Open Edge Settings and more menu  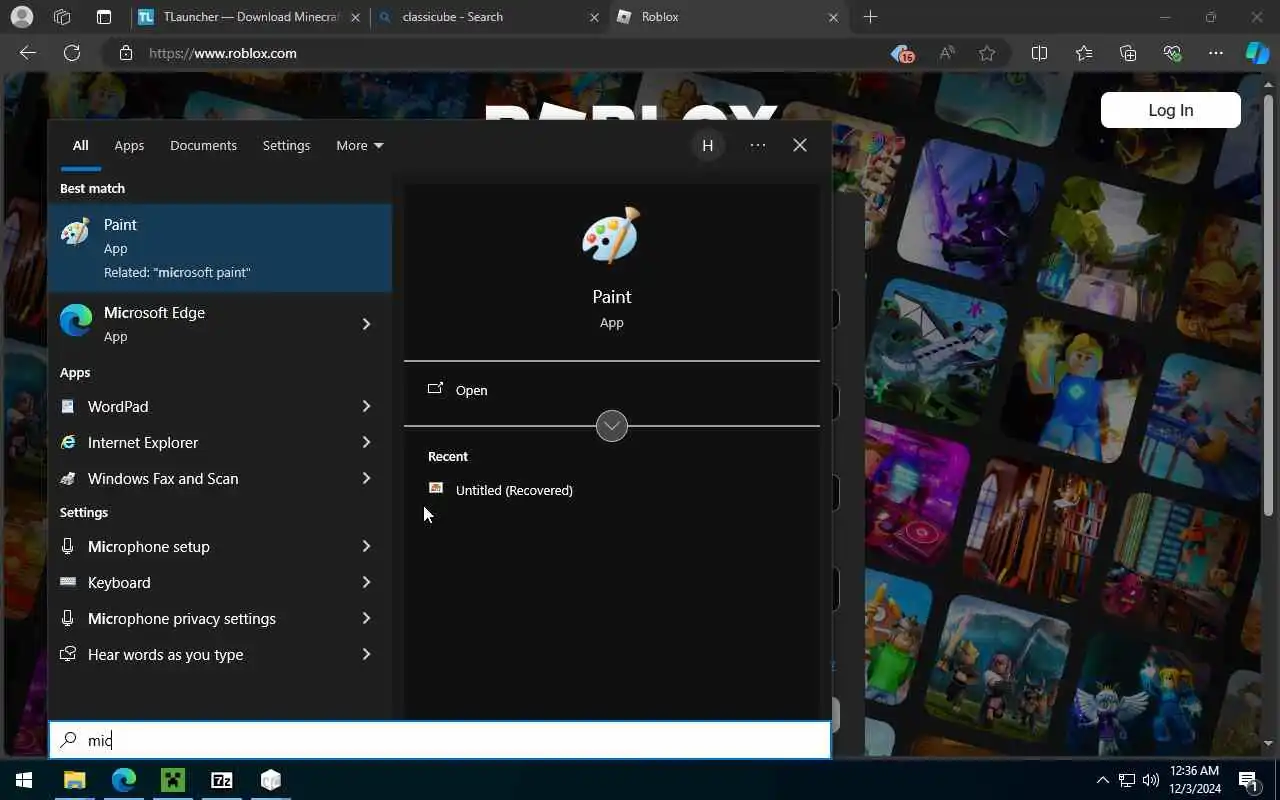point(1216,53)
